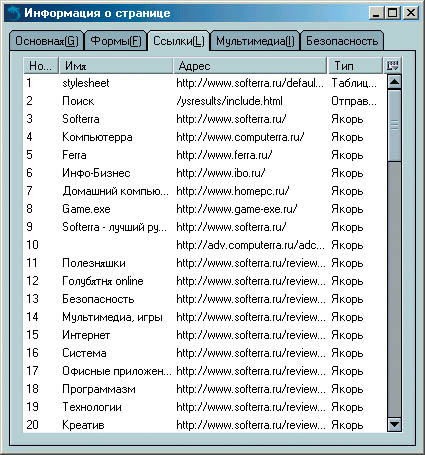Select the Программазм row
Screen dimensions: 425x455
(x=205, y=389)
